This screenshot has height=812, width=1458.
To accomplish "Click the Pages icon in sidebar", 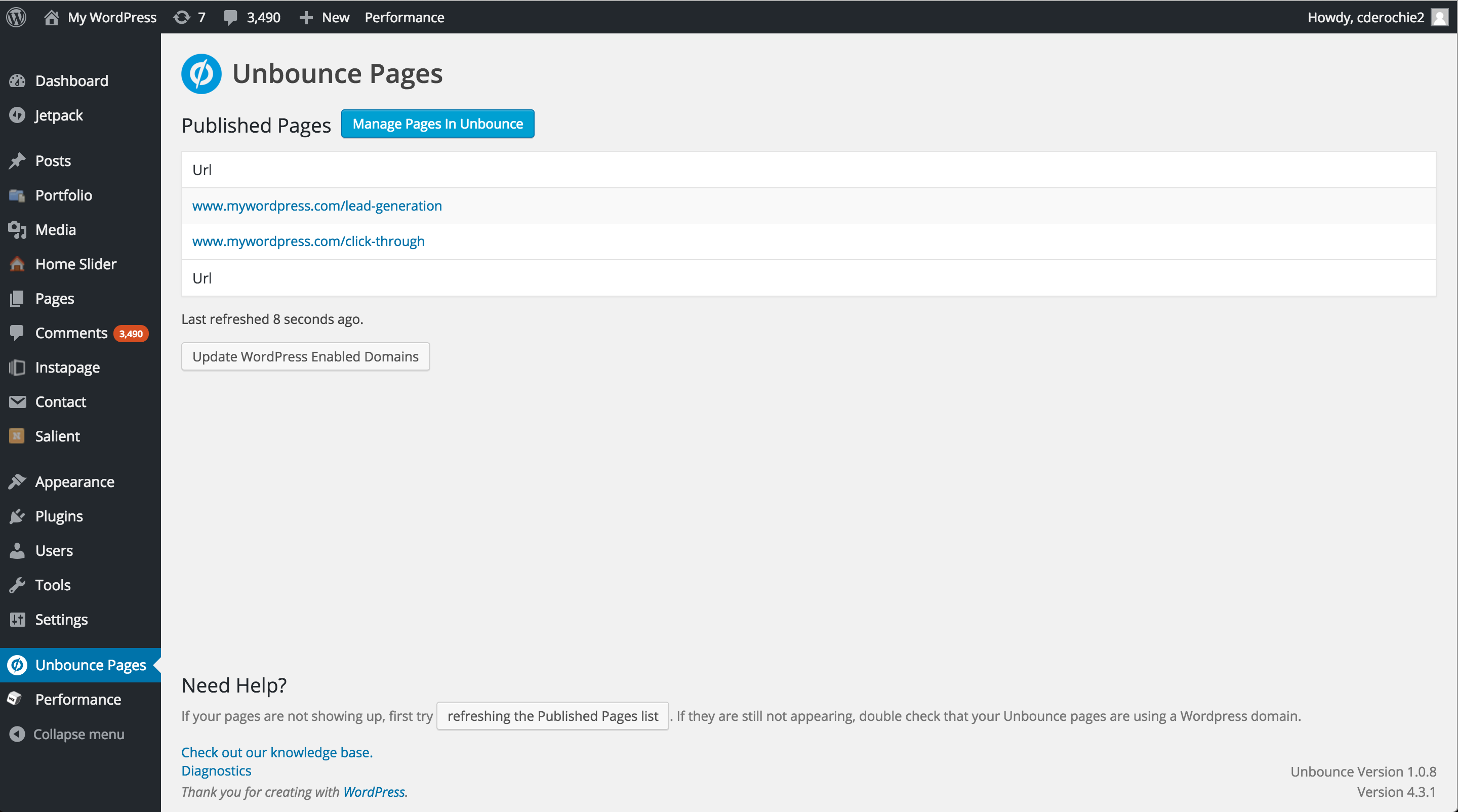I will click(x=17, y=298).
